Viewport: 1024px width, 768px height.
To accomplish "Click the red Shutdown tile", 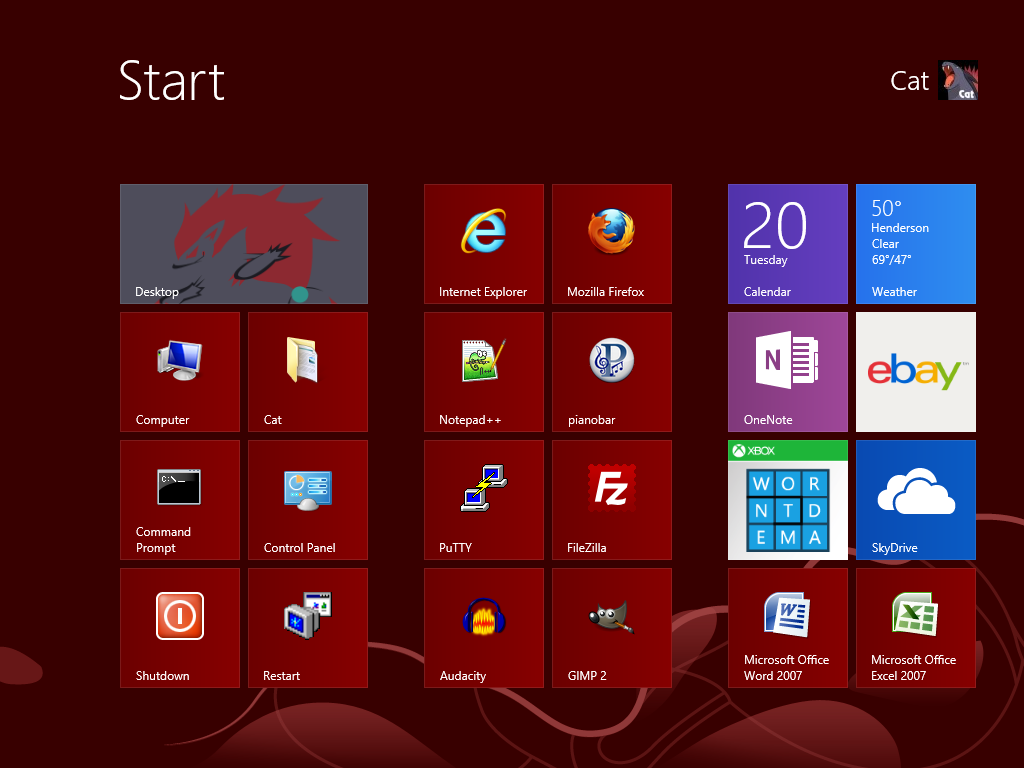I will [179, 627].
